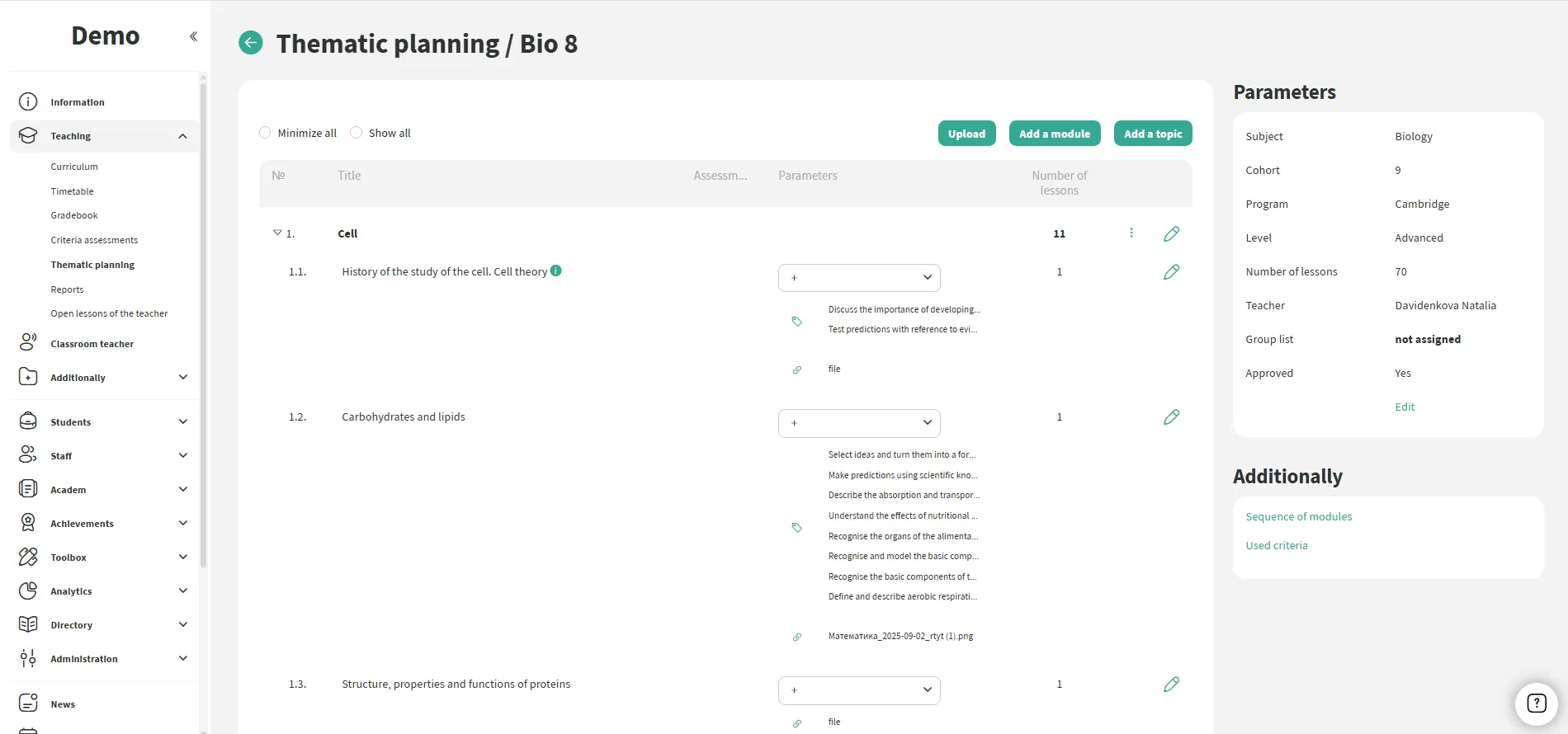Open the help question mark button

click(x=1536, y=703)
